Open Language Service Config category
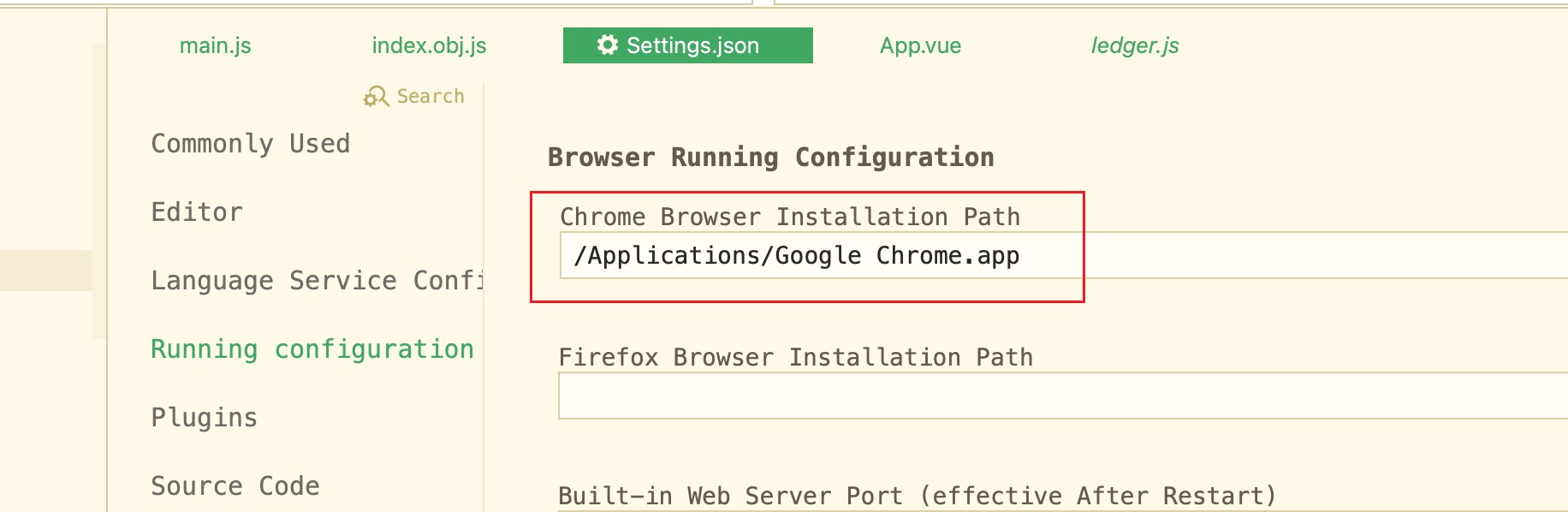This screenshot has height=512, width=1568. click(x=317, y=280)
